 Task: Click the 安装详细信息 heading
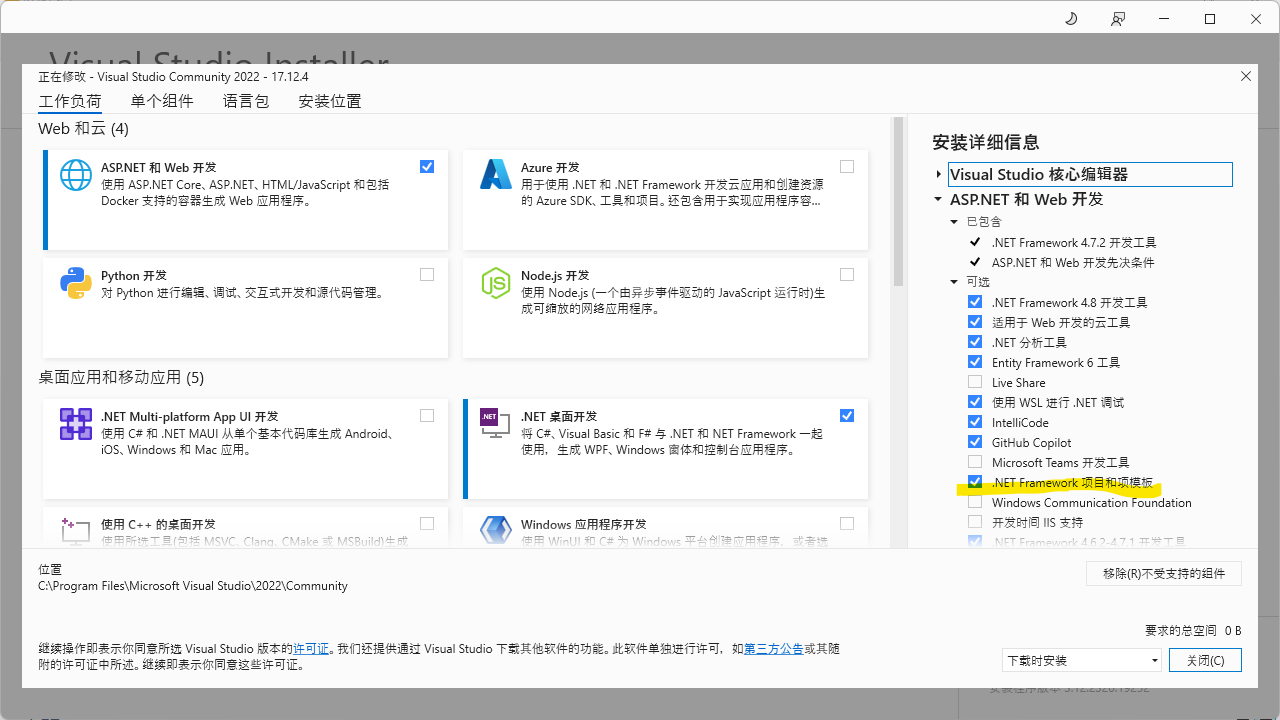click(986, 142)
